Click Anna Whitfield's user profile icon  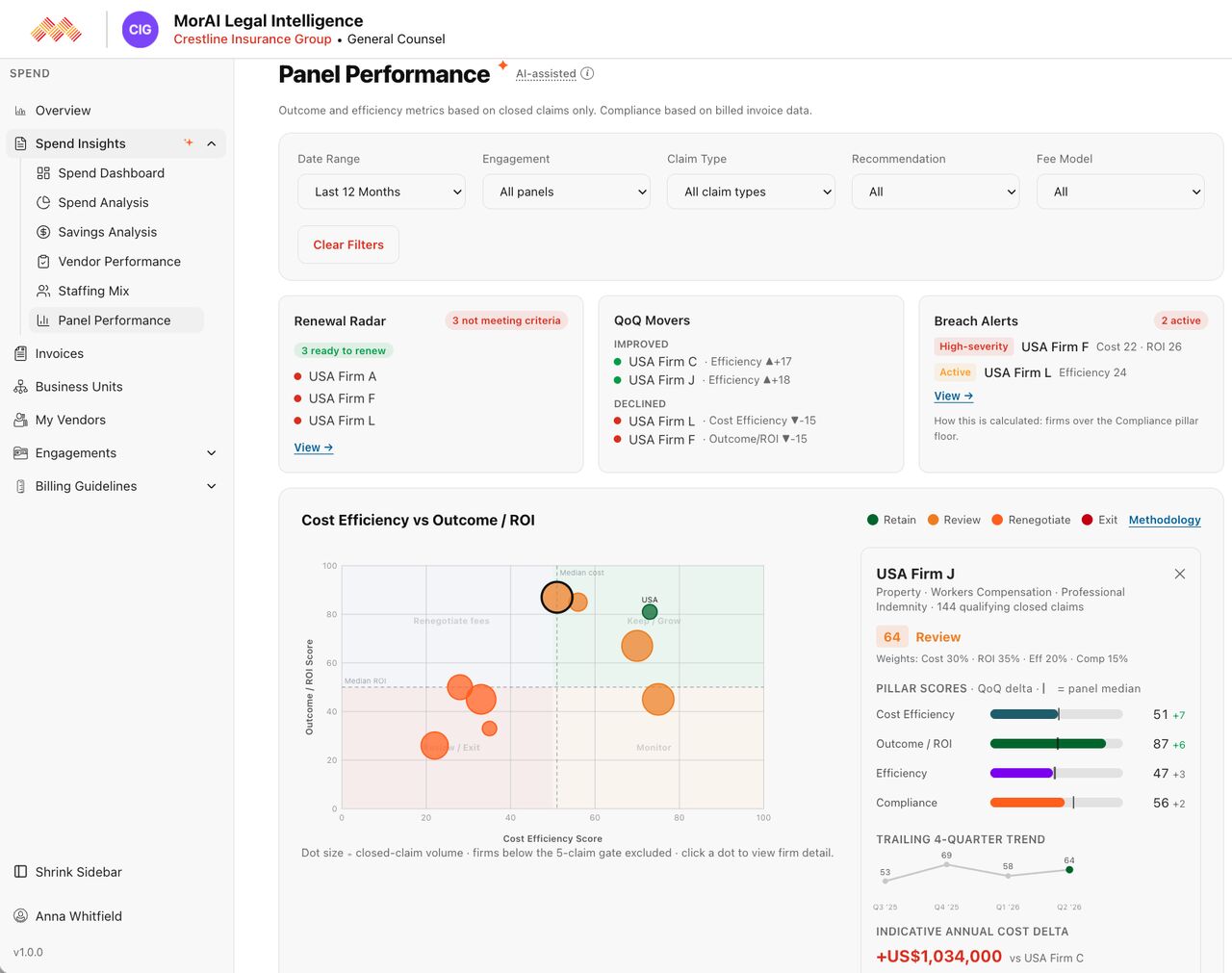20,916
